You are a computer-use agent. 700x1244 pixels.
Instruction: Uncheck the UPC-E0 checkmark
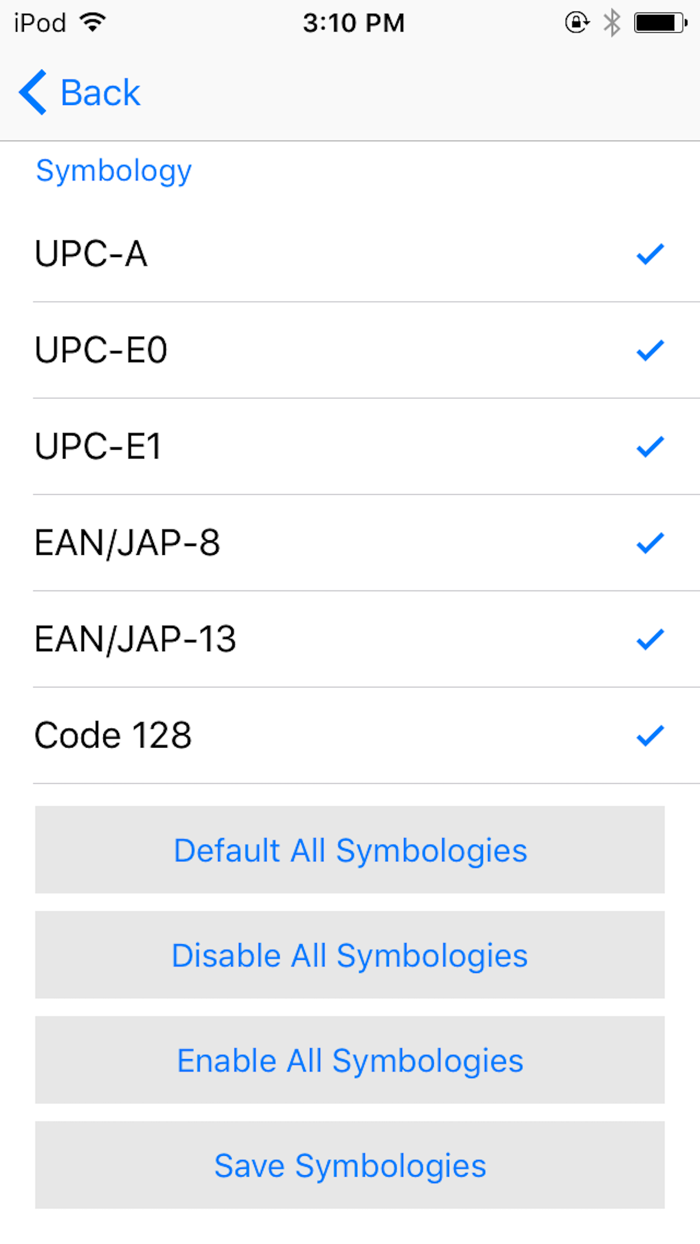click(x=650, y=351)
